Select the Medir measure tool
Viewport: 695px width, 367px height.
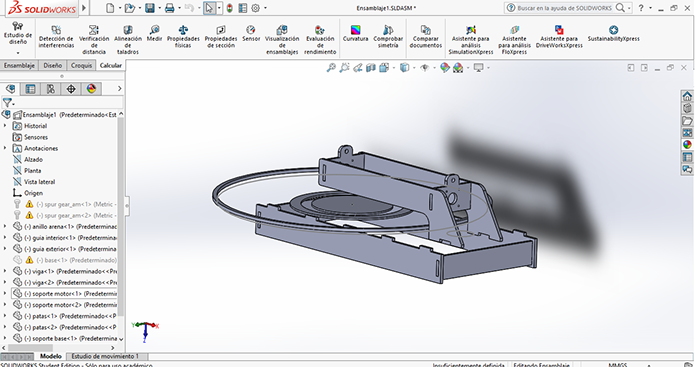coord(154,33)
